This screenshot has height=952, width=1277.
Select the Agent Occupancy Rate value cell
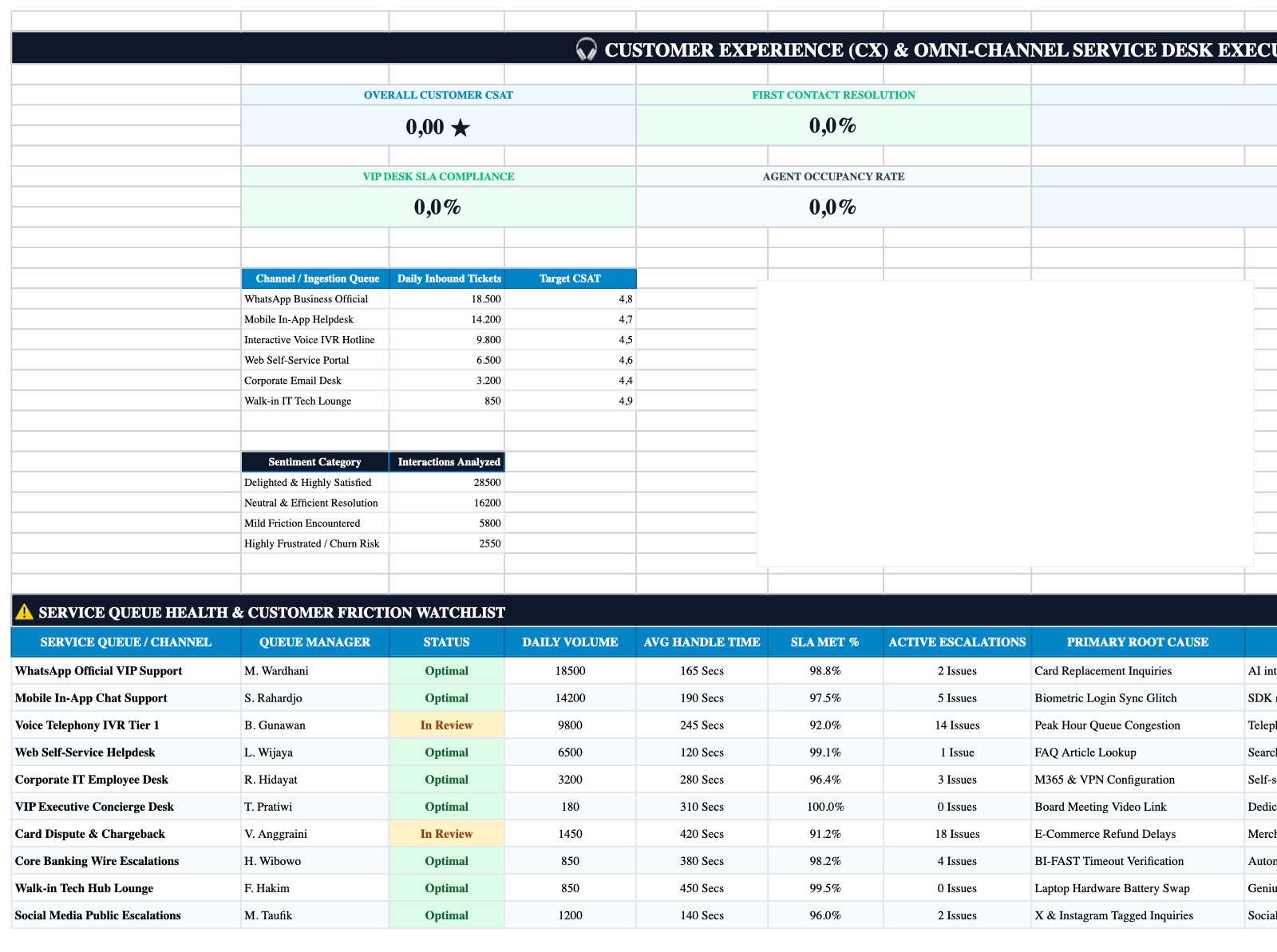click(833, 207)
